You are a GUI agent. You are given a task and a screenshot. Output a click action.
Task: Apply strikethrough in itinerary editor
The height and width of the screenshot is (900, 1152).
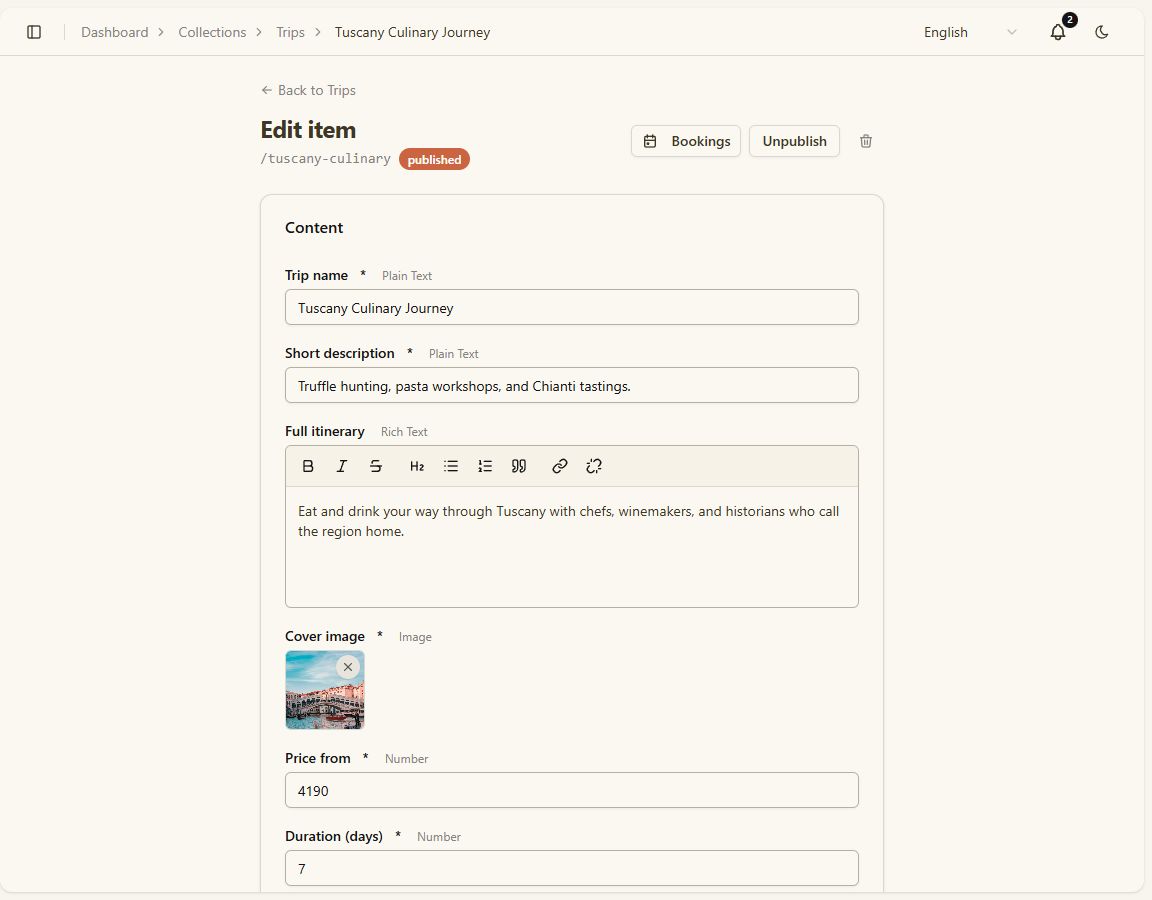pyautogui.click(x=375, y=466)
